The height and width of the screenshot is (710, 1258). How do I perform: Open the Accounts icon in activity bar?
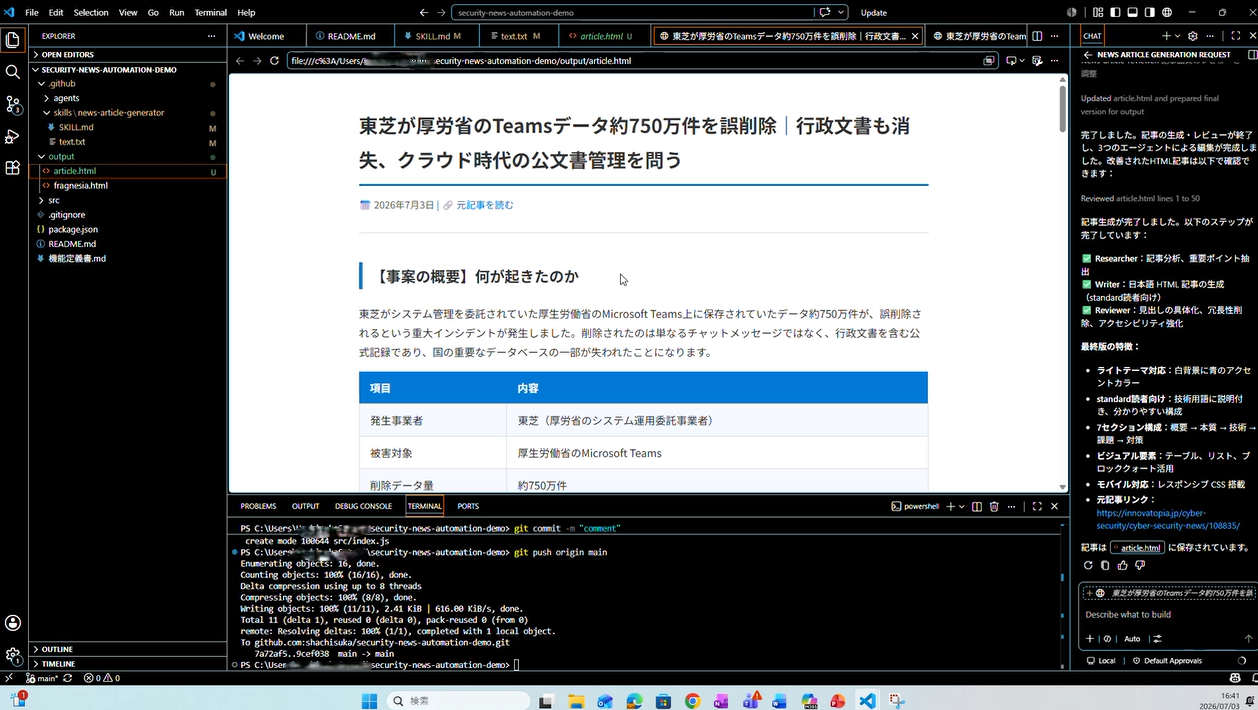(13, 623)
